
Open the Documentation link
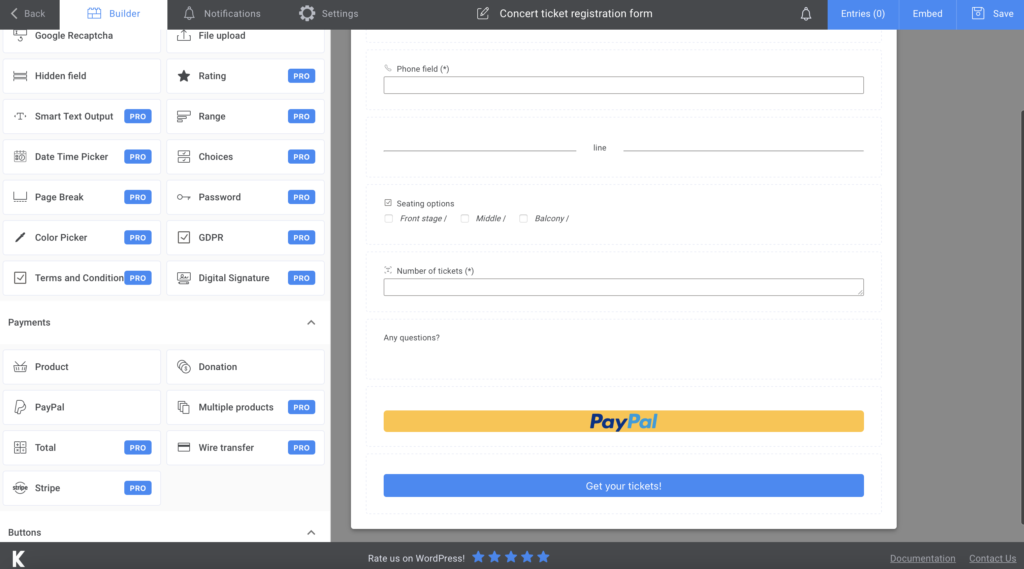coord(922,559)
